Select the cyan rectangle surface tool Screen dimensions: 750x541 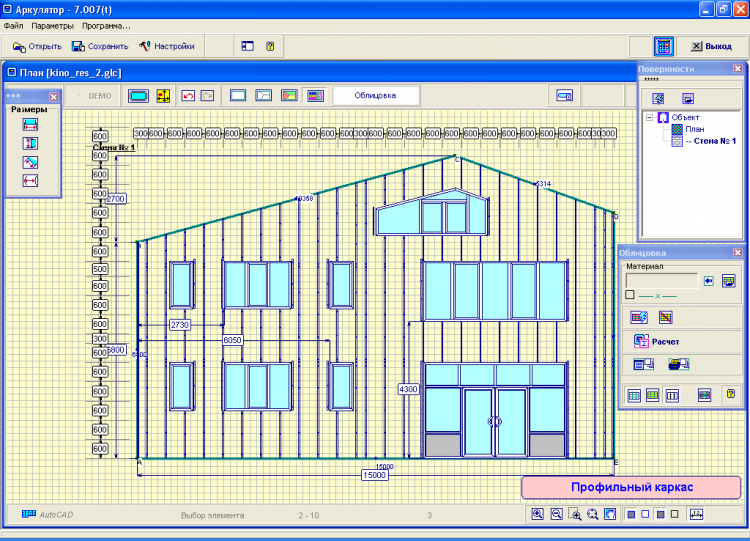pos(138,96)
